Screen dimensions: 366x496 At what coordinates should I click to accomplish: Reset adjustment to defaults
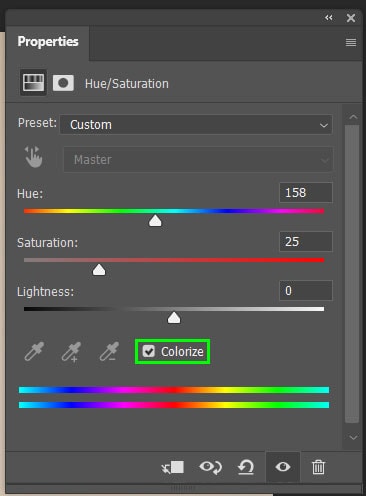pos(246,467)
